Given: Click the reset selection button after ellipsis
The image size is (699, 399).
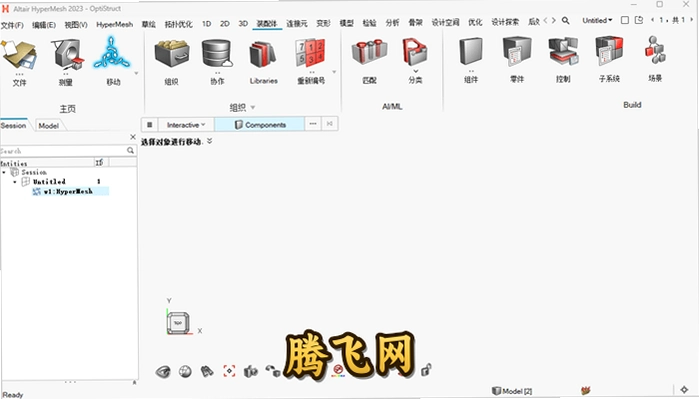Looking at the screenshot, I should (x=329, y=124).
